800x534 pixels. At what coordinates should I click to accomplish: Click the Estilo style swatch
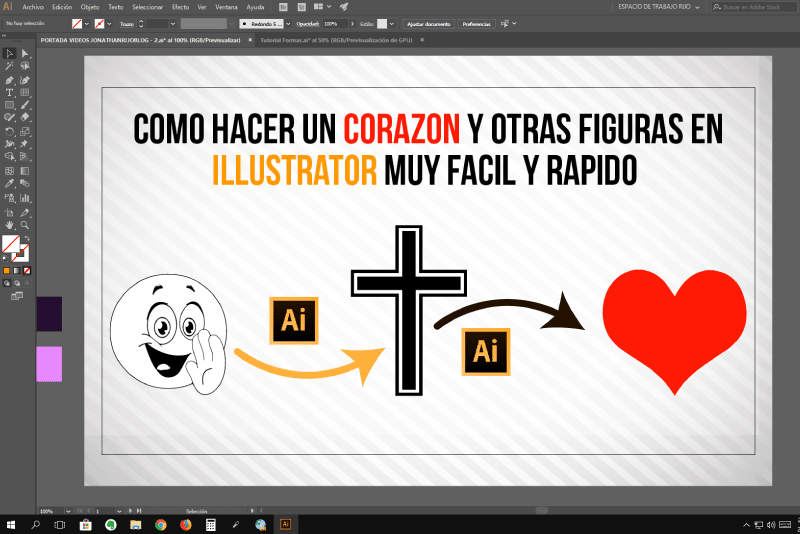coord(382,24)
